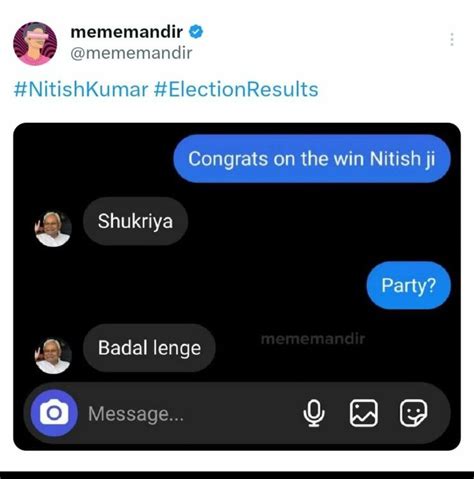
Task: Focus the Message... input field
Action: pos(190,414)
